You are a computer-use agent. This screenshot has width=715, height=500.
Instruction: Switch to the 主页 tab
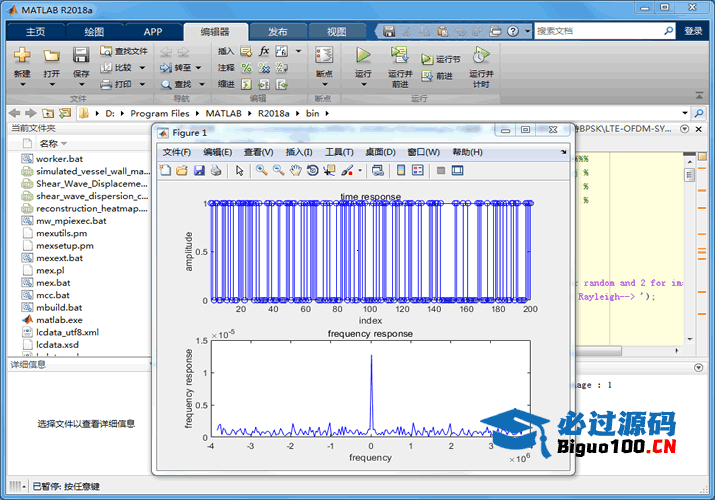point(35,32)
